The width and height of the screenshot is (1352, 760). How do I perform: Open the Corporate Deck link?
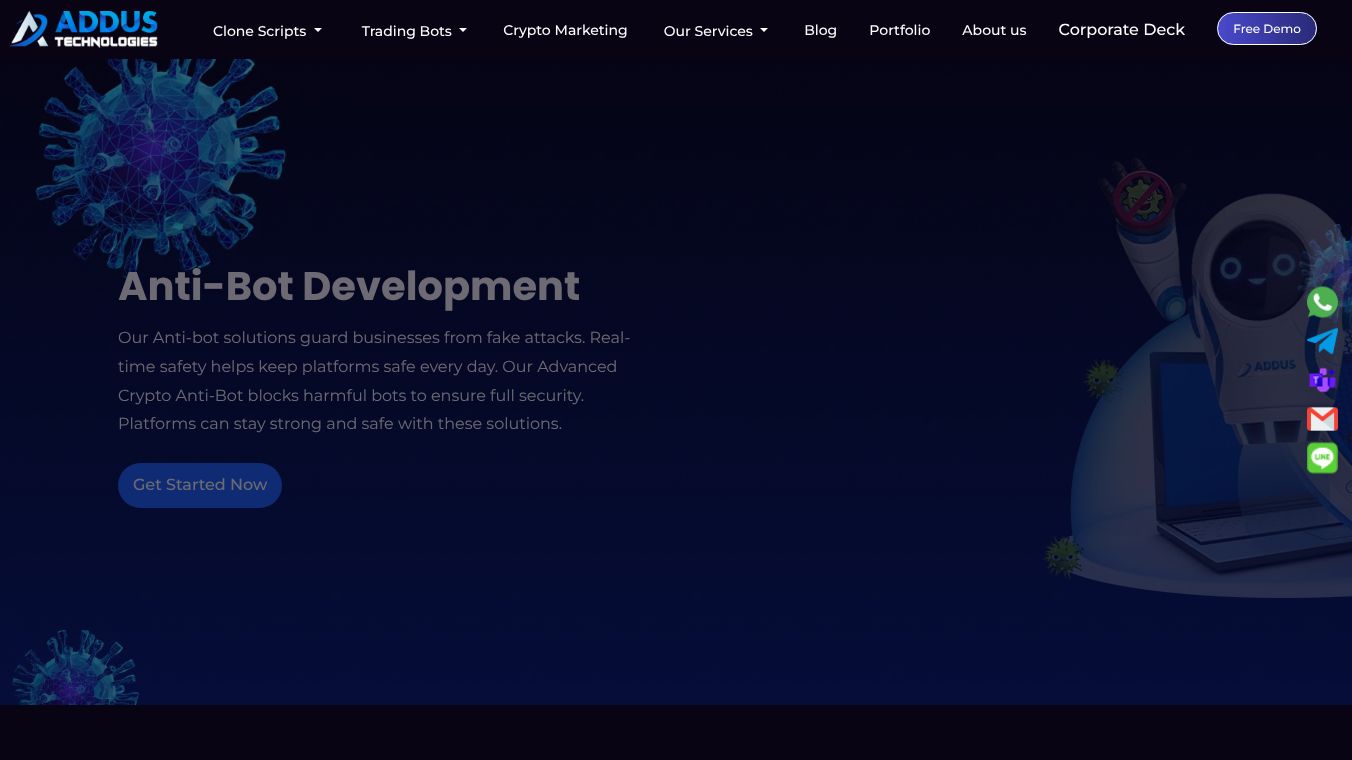(1121, 30)
